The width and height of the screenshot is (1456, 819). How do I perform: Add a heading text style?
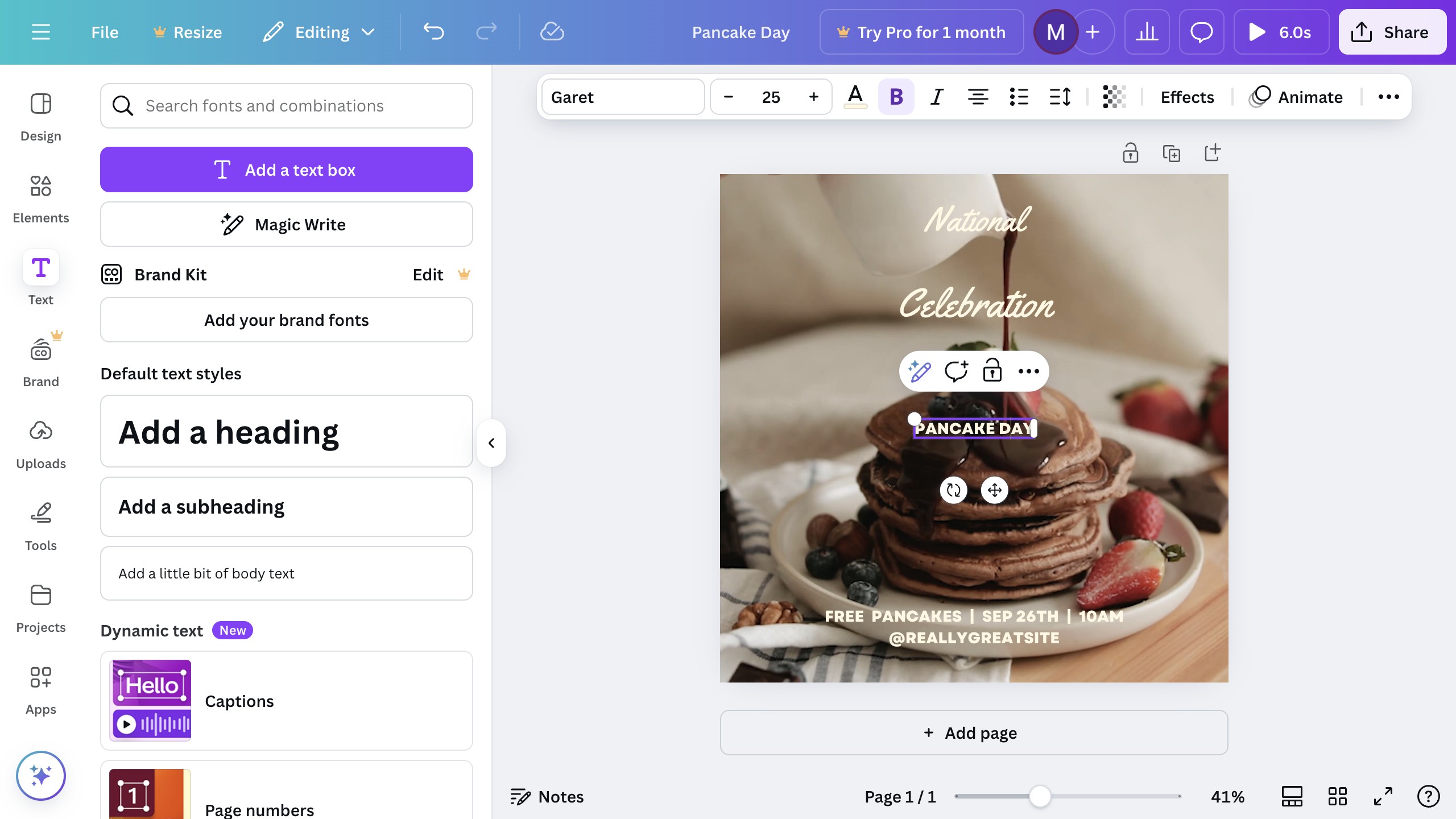point(287,431)
